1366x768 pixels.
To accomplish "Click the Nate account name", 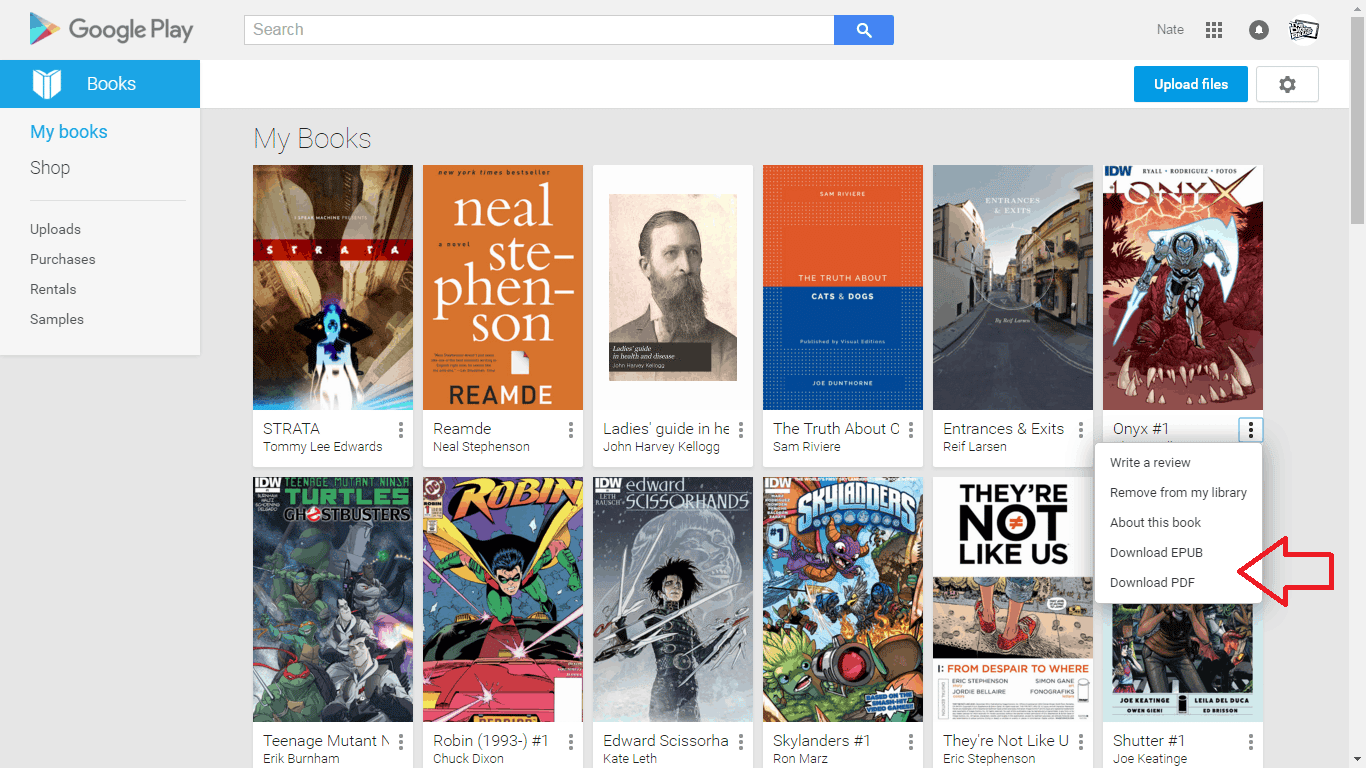I will tap(1170, 30).
